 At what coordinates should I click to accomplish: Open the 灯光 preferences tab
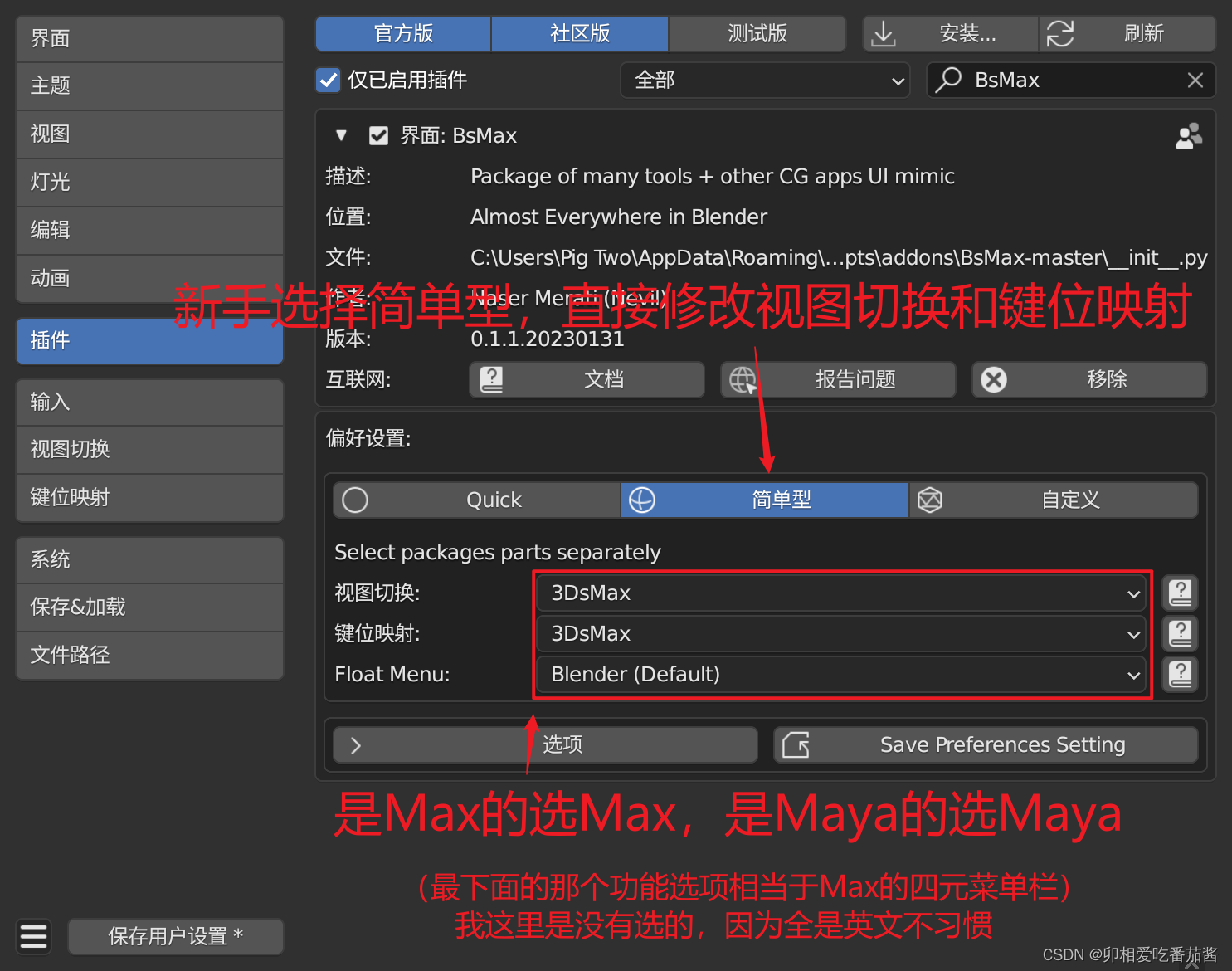tap(150, 183)
